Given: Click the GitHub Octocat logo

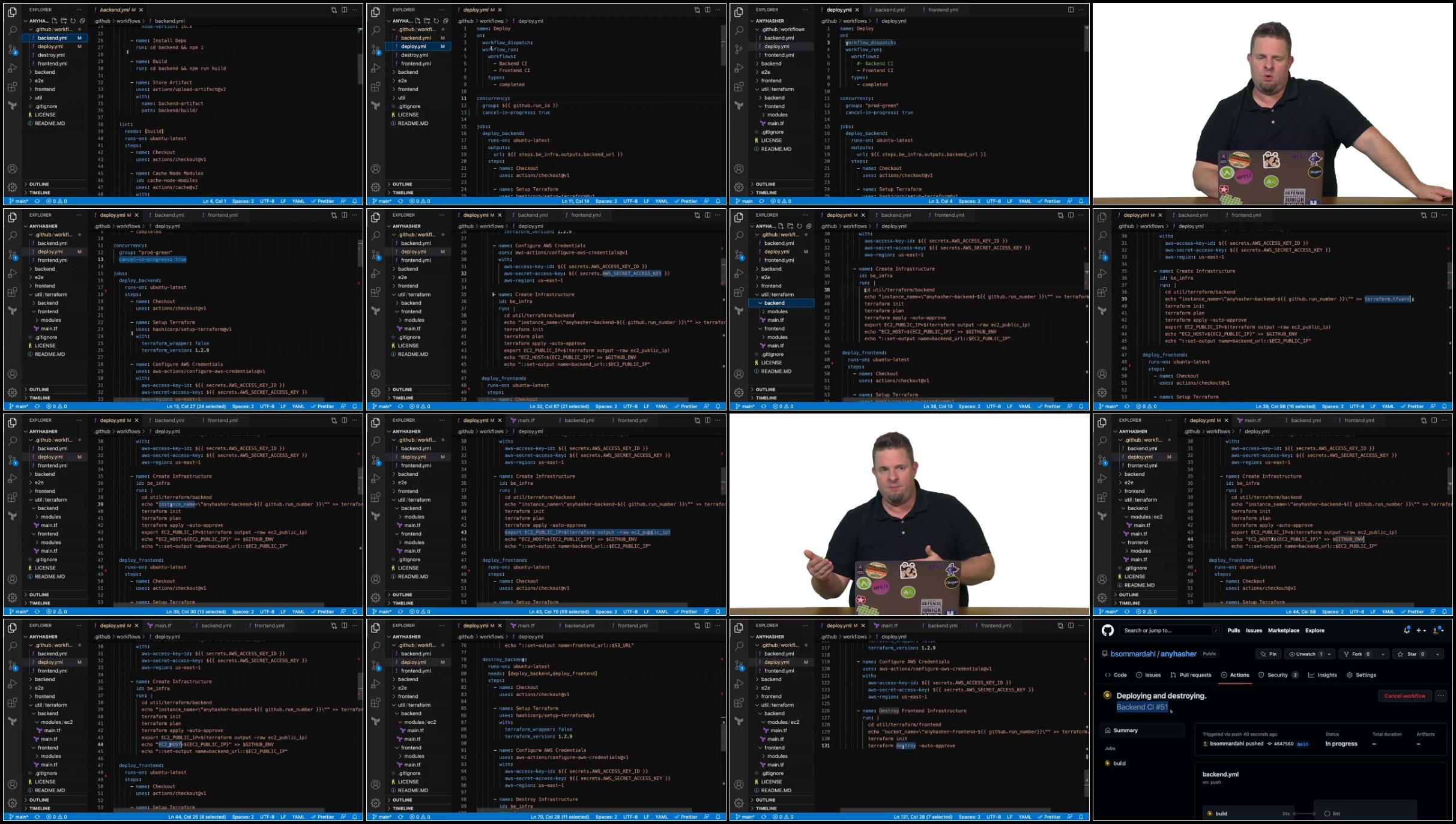Looking at the screenshot, I should tap(1108, 630).
